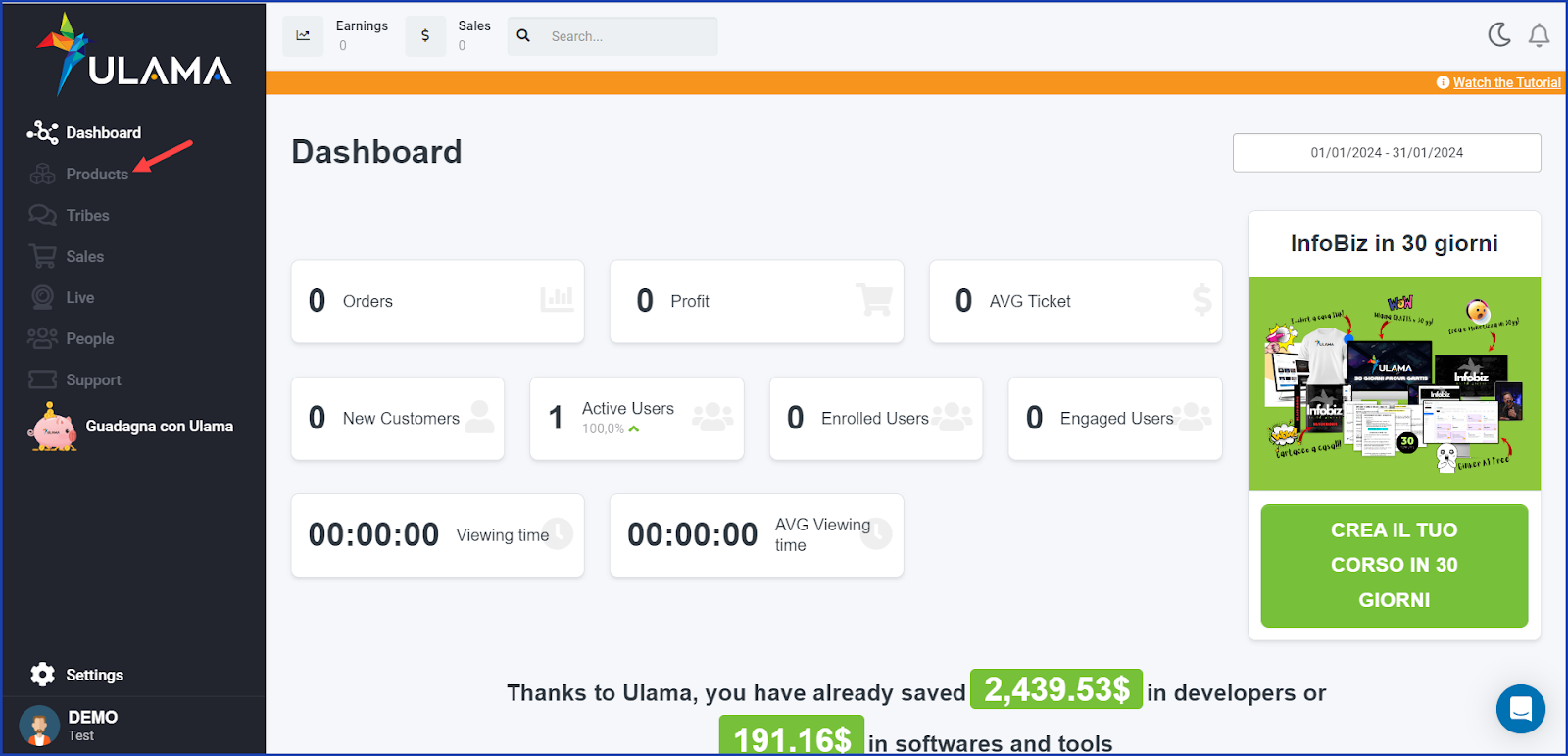
Task: Go to People section
Action: point(89,338)
